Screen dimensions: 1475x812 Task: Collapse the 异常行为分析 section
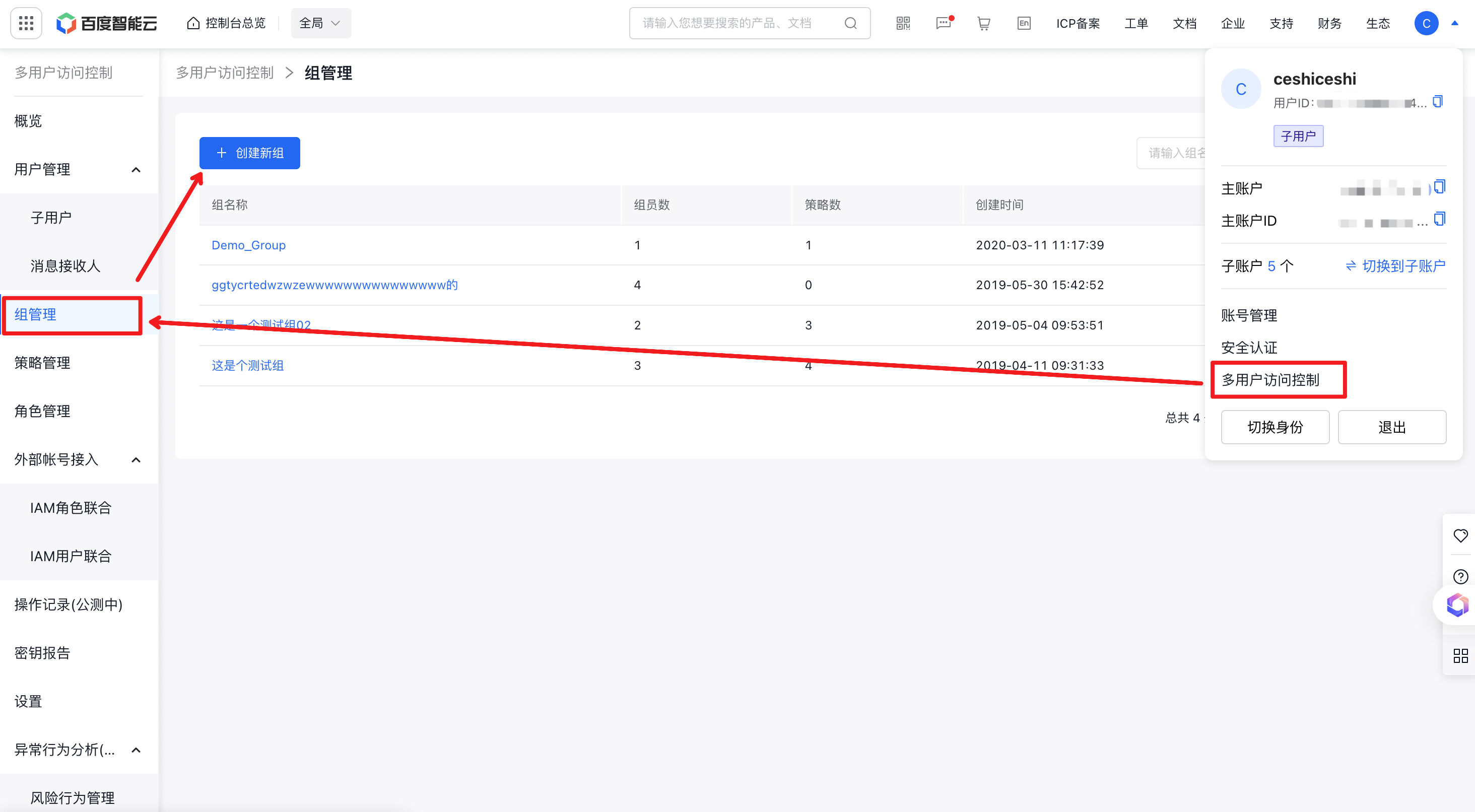(136, 750)
